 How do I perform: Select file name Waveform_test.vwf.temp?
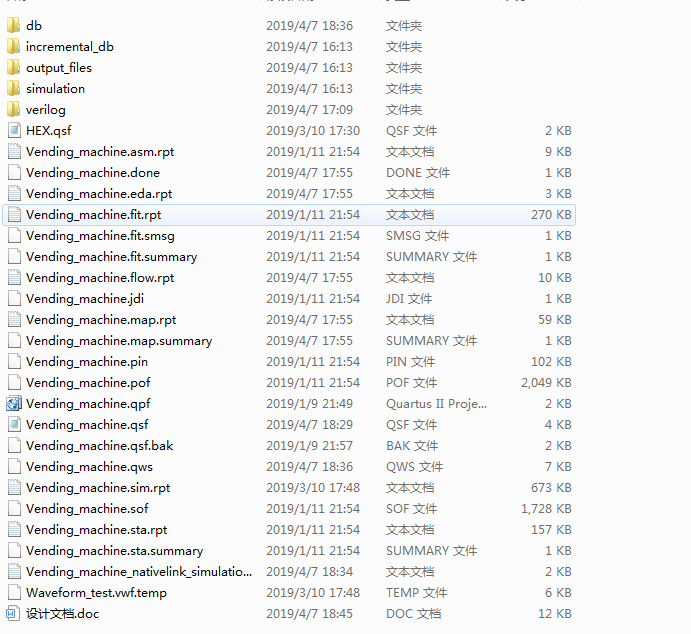click(96, 593)
